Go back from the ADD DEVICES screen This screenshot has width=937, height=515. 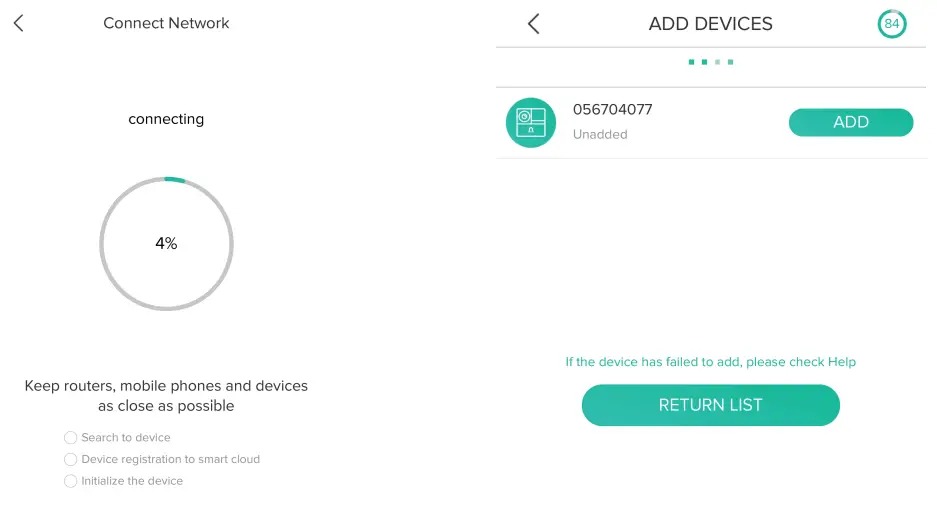click(x=533, y=24)
